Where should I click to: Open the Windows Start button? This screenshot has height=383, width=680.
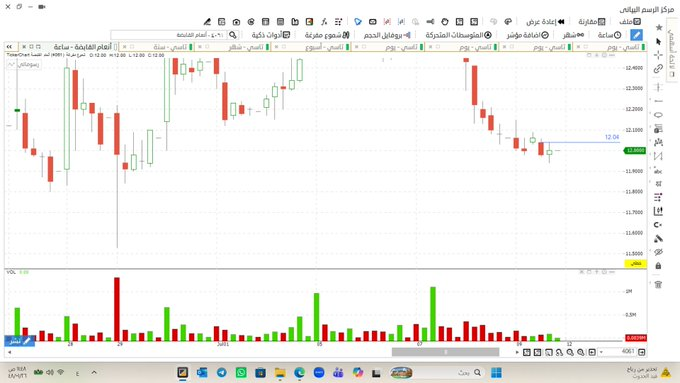click(x=496, y=373)
